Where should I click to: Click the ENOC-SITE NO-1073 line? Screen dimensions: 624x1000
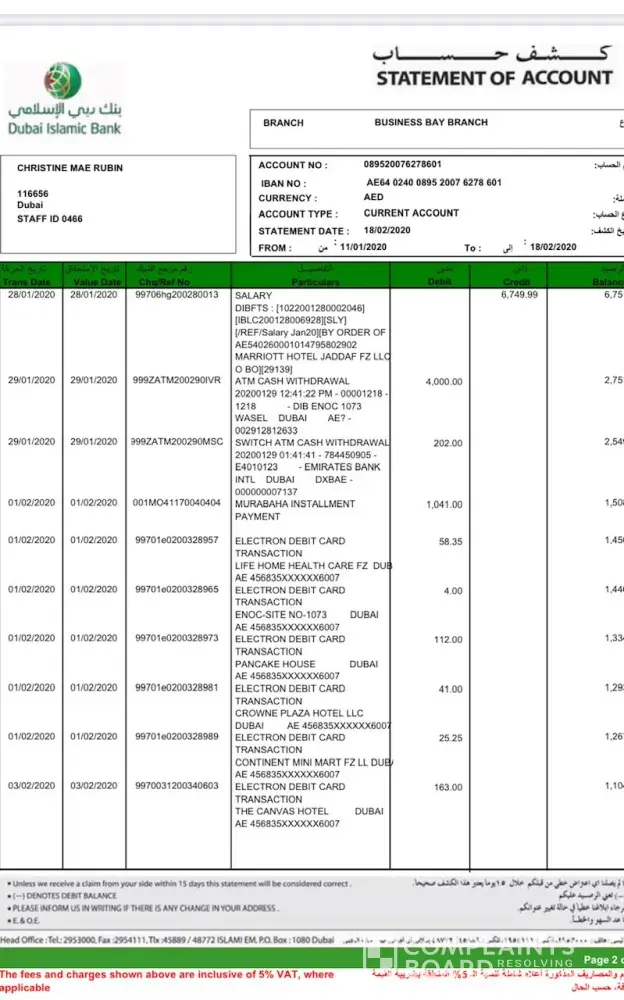click(x=307, y=615)
